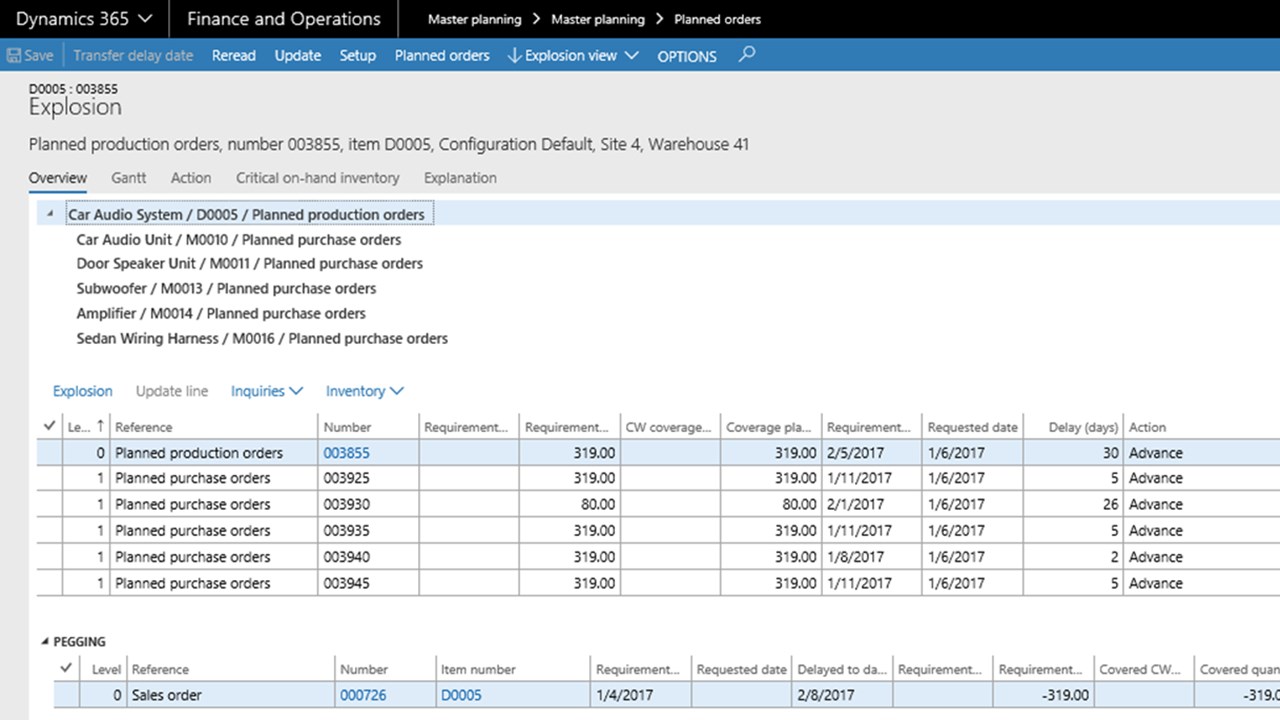This screenshot has width=1280, height=720.
Task: Open the Inquiries dropdown
Action: (x=266, y=391)
